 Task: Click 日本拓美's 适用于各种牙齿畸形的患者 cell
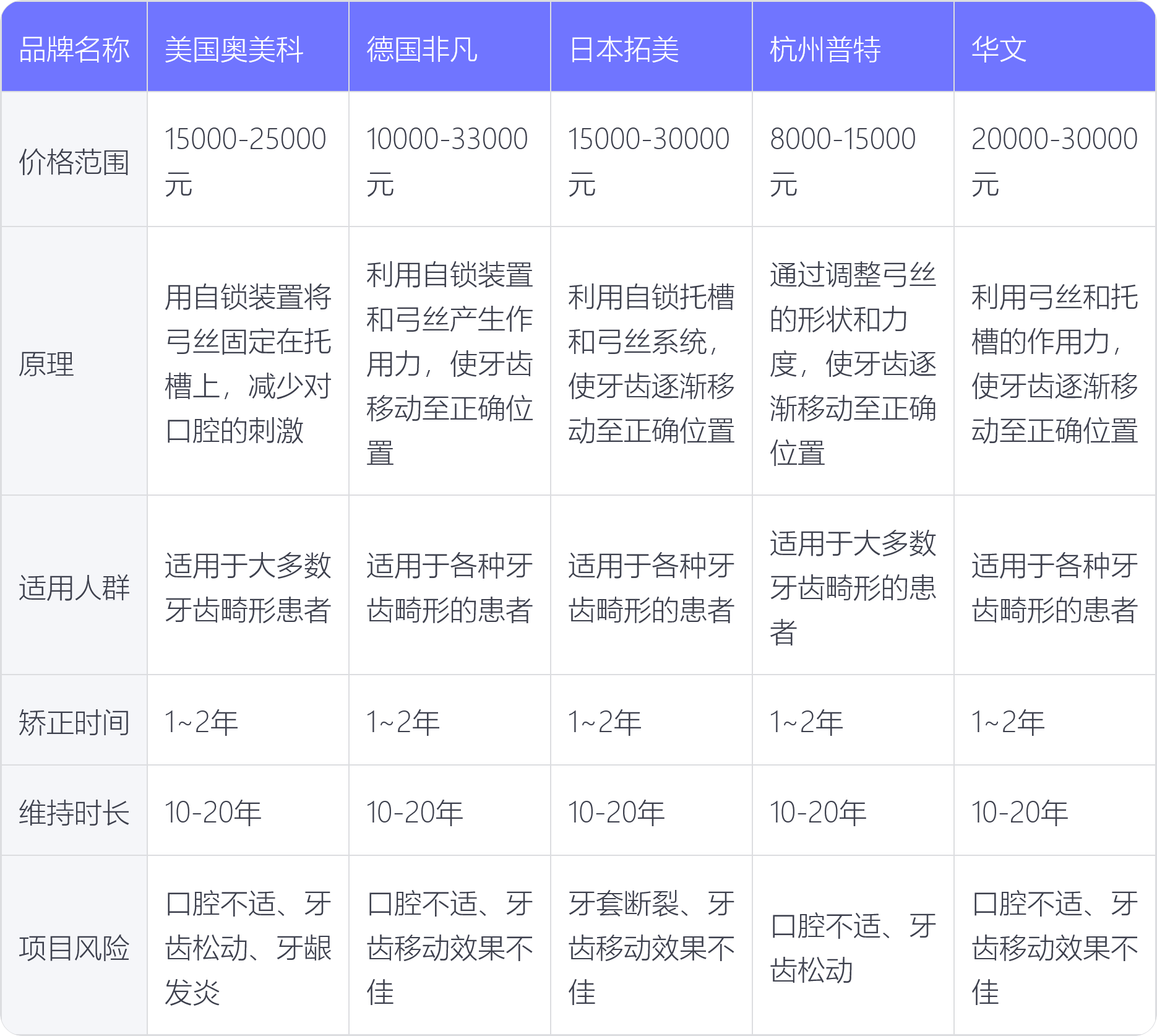coord(652,585)
